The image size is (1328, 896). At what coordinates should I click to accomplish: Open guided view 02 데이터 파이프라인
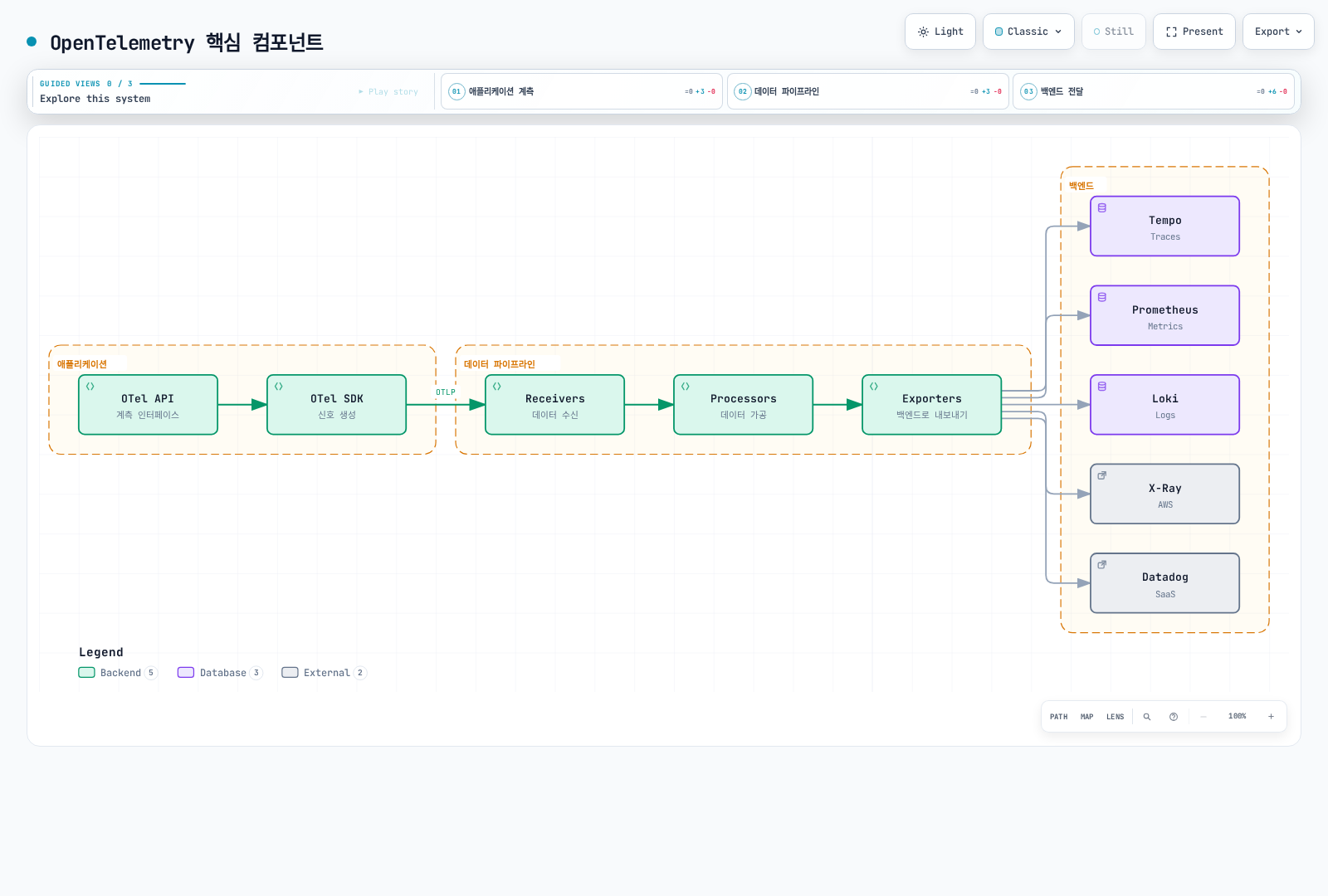tap(868, 91)
